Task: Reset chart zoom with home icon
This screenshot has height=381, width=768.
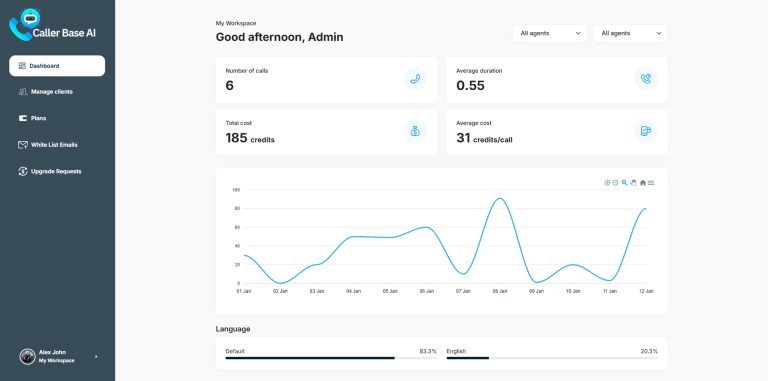Action: pyautogui.click(x=643, y=183)
